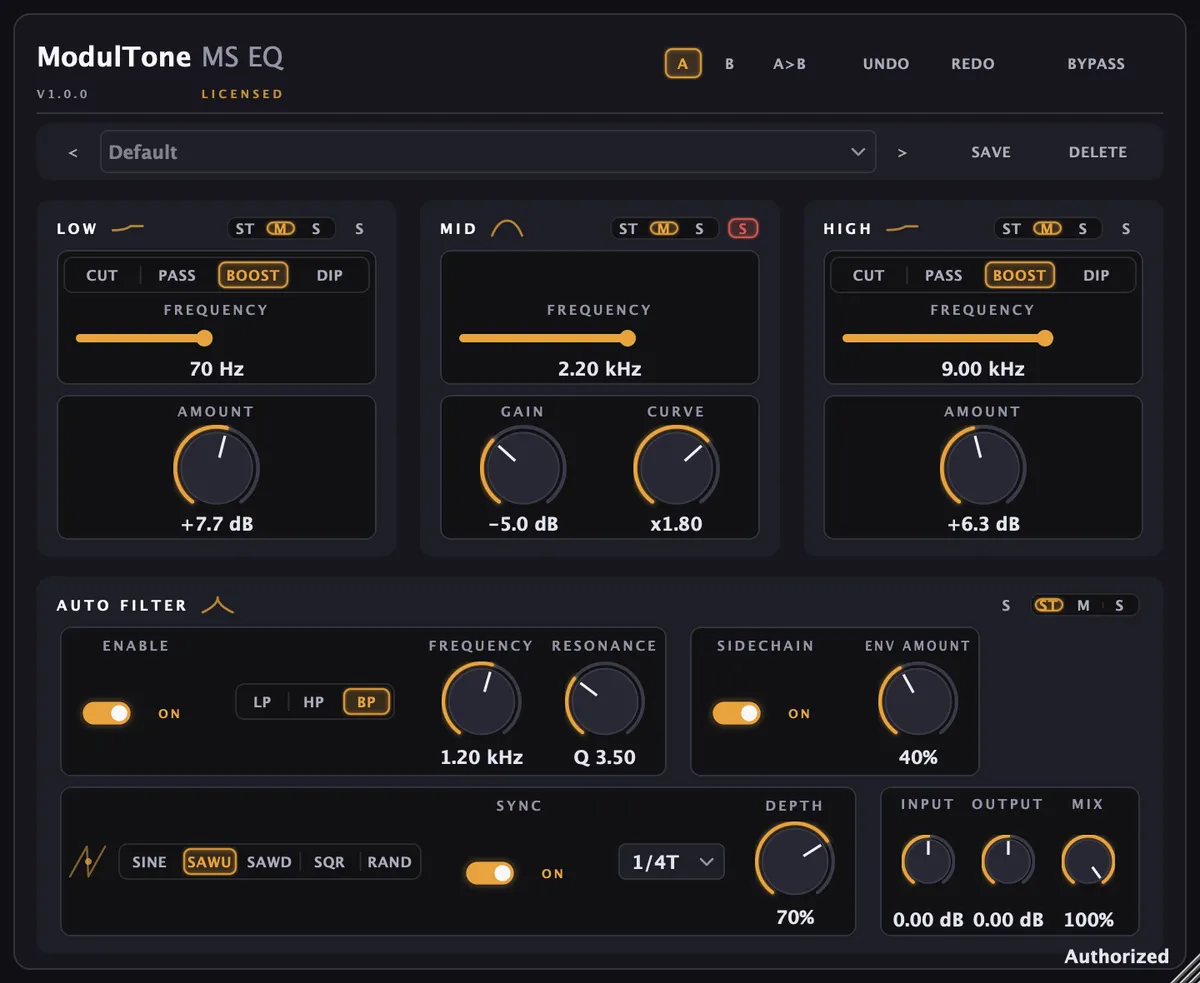Select SAWD LFO waveform
This screenshot has height=983, width=1200.
point(269,862)
